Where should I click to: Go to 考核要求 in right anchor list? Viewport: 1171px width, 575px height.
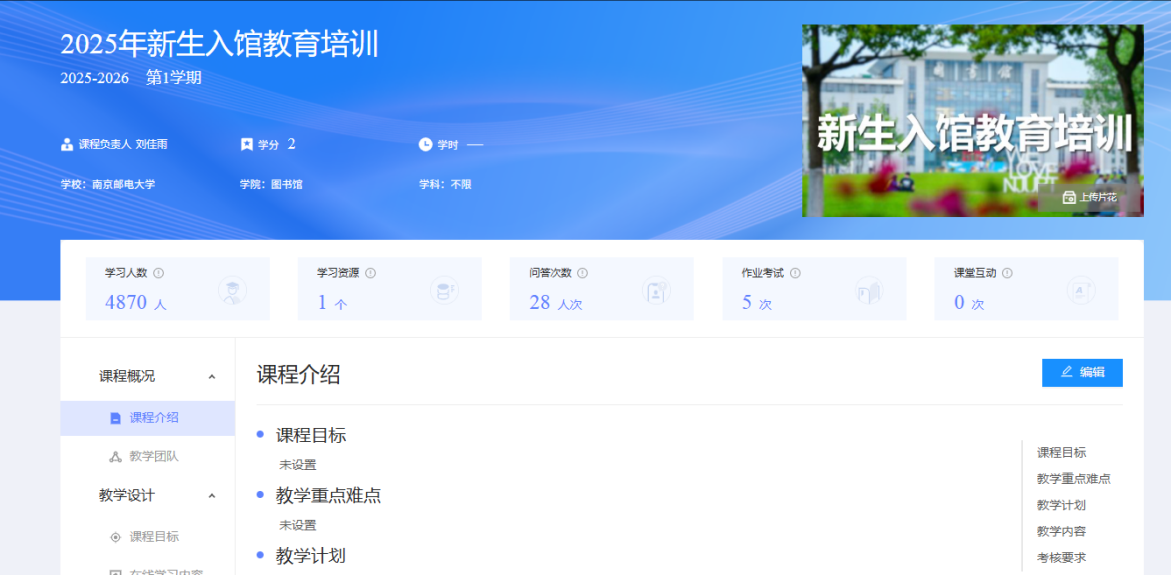tap(1061, 558)
